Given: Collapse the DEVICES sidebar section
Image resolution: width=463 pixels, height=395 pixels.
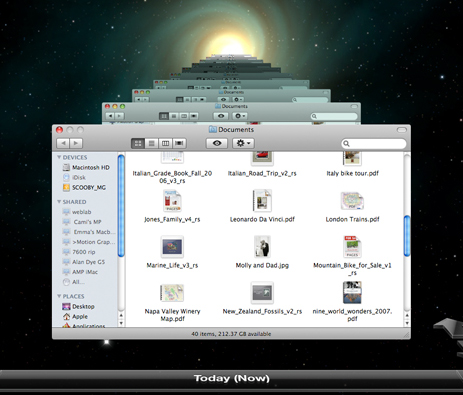Looking at the screenshot, I should [59, 157].
